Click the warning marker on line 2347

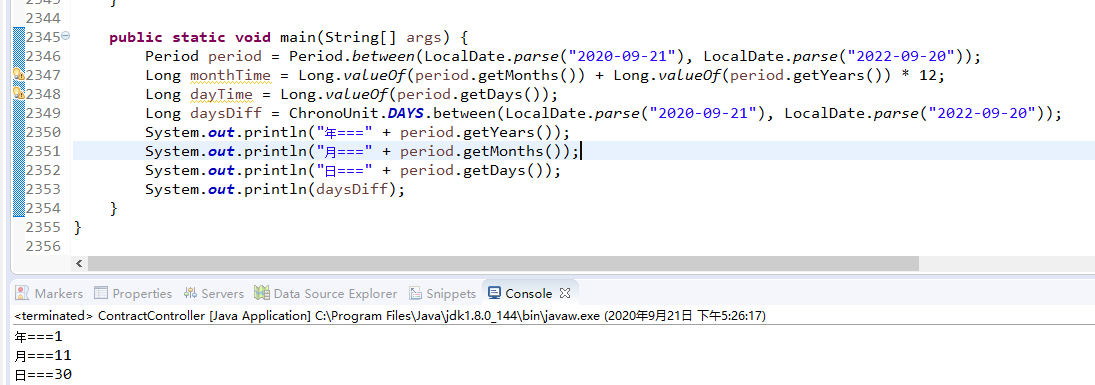point(19,75)
